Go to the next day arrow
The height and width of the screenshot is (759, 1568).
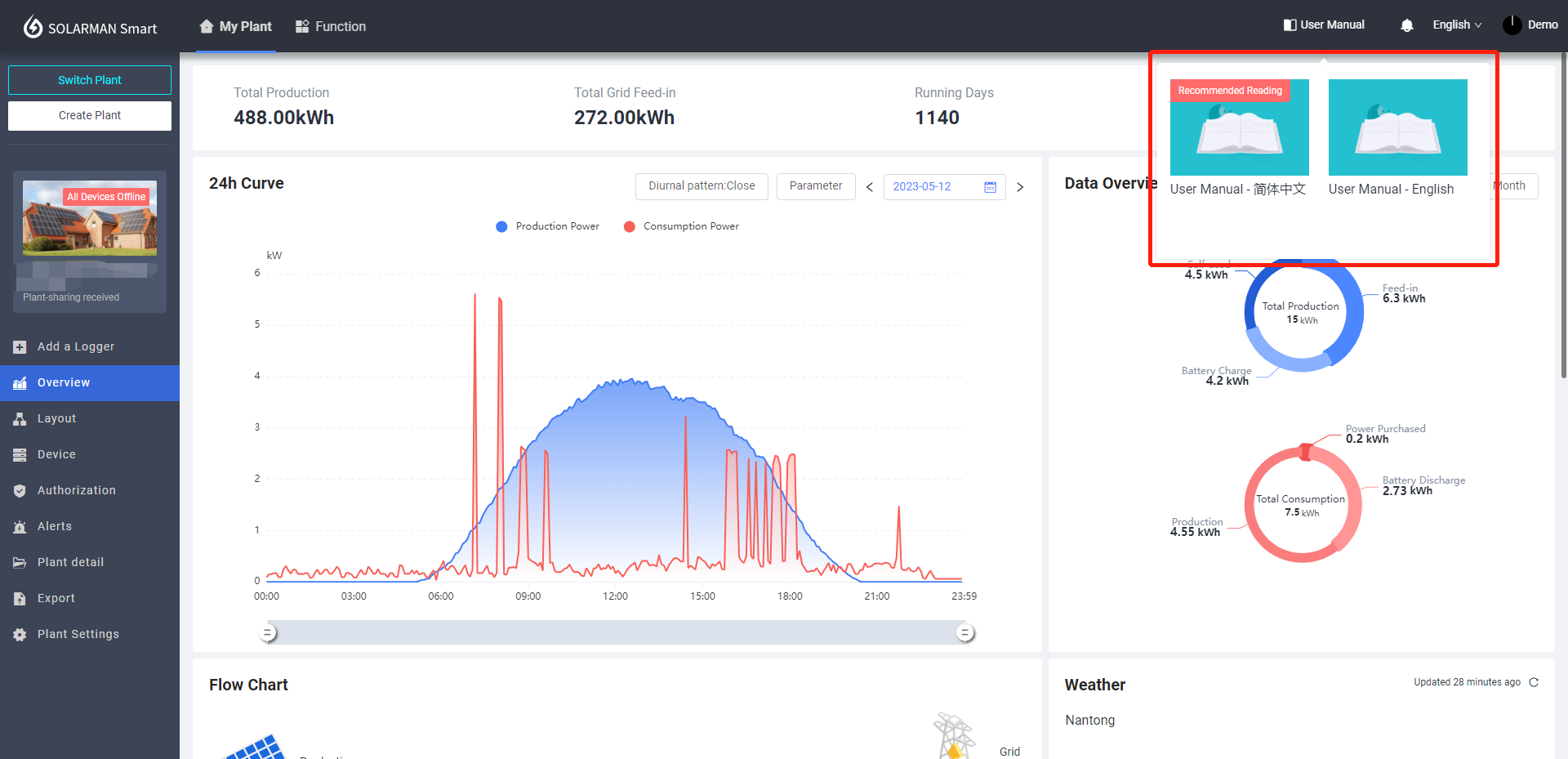pyautogui.click(x=1020, y=187)
